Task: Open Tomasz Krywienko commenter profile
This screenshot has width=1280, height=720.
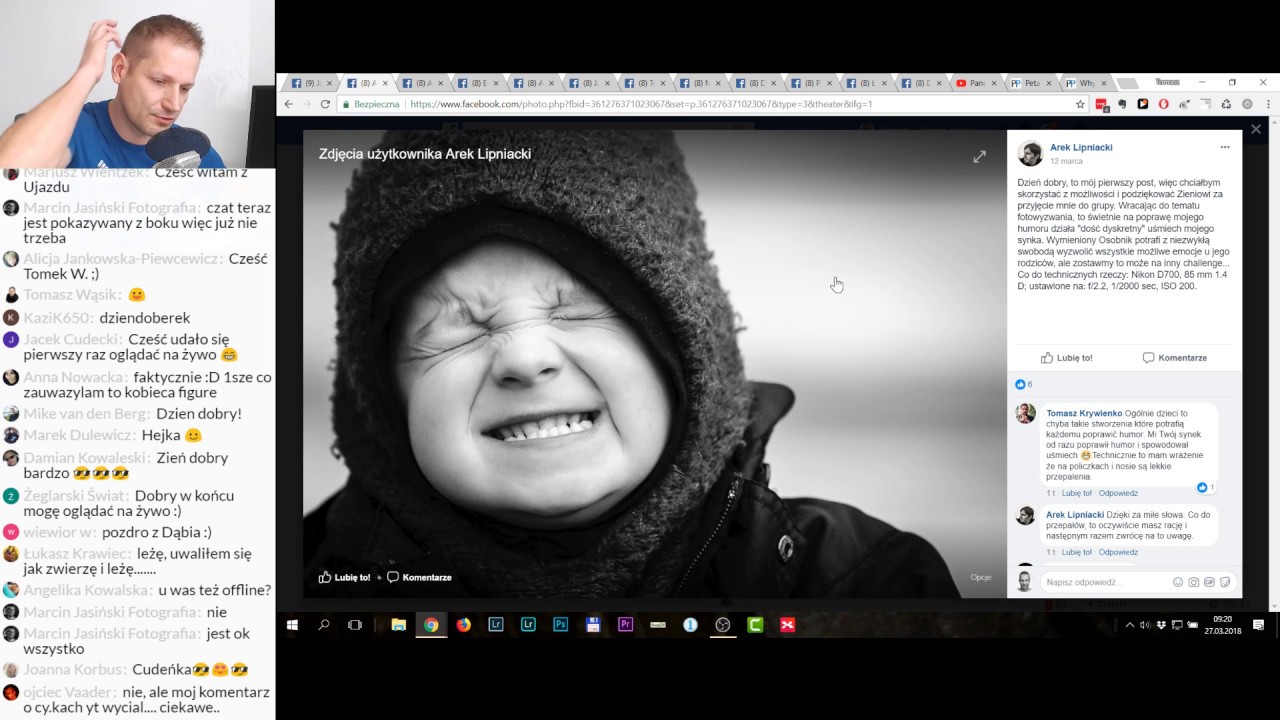Action: coord(1084,413)
